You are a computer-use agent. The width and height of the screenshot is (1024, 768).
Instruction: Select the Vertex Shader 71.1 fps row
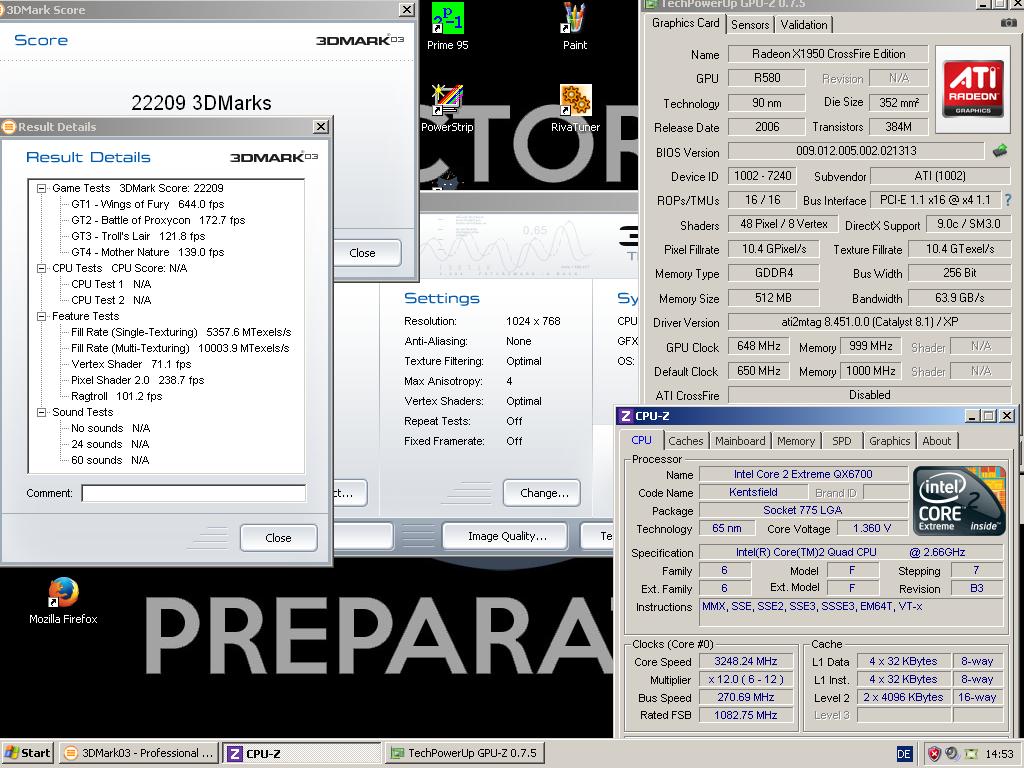coord(131,364)
